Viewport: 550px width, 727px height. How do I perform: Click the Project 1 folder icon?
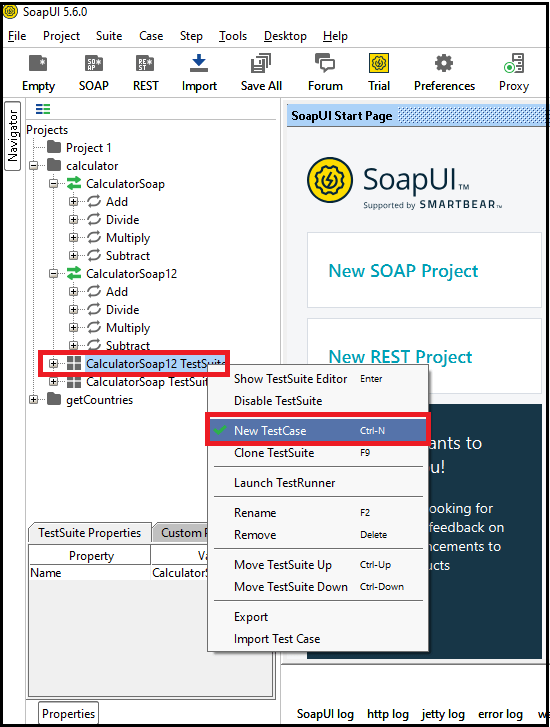54,147
